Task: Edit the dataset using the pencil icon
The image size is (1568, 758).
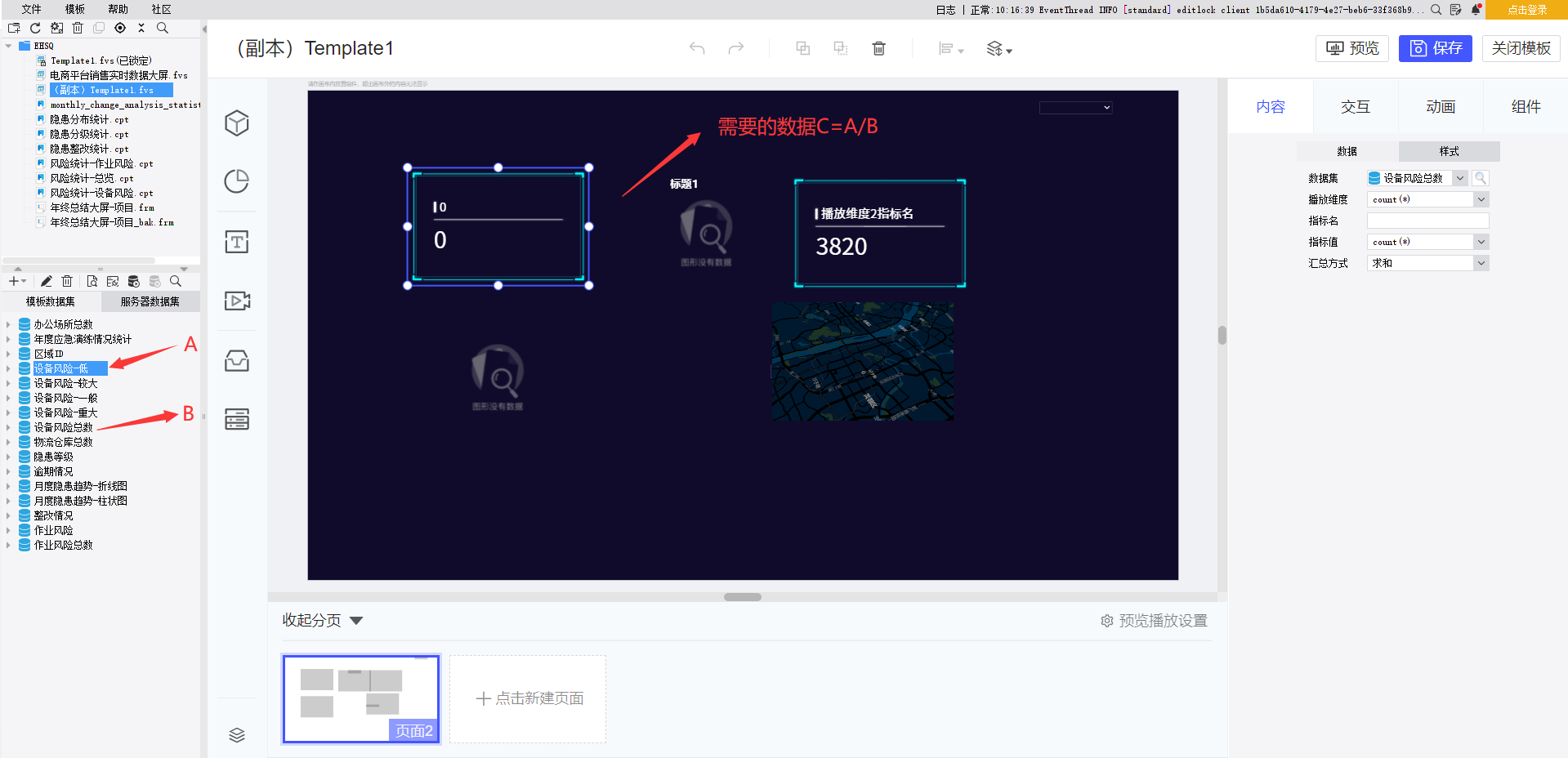Action: click(47, 281)
